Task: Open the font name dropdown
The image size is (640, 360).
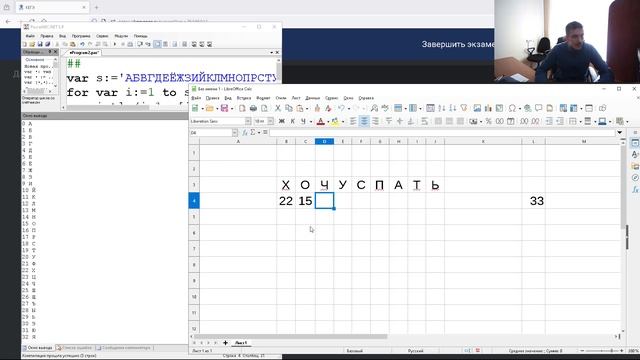Action: [x=248, y=121]
